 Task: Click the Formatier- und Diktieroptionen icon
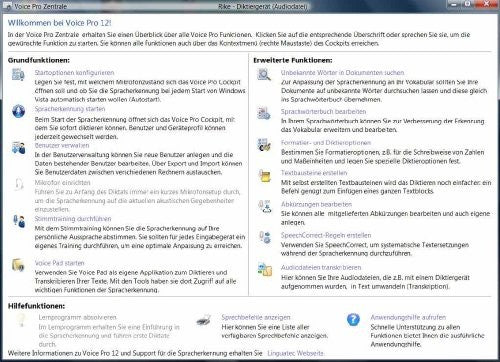[x=264, y=145]
